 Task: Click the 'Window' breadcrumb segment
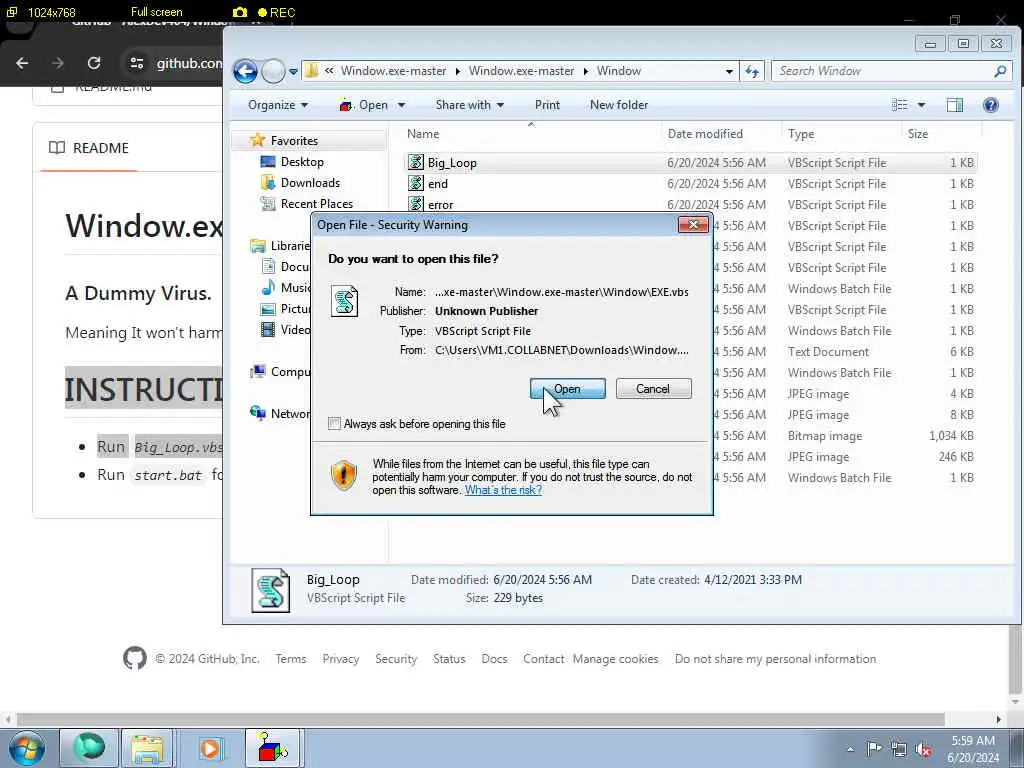618,71
